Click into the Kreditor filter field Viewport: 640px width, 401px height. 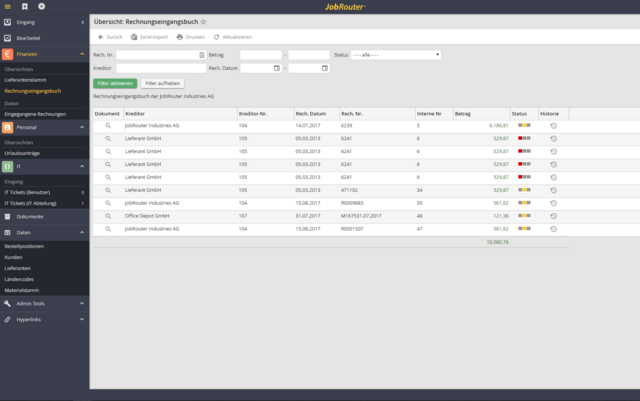pos(161,68)
